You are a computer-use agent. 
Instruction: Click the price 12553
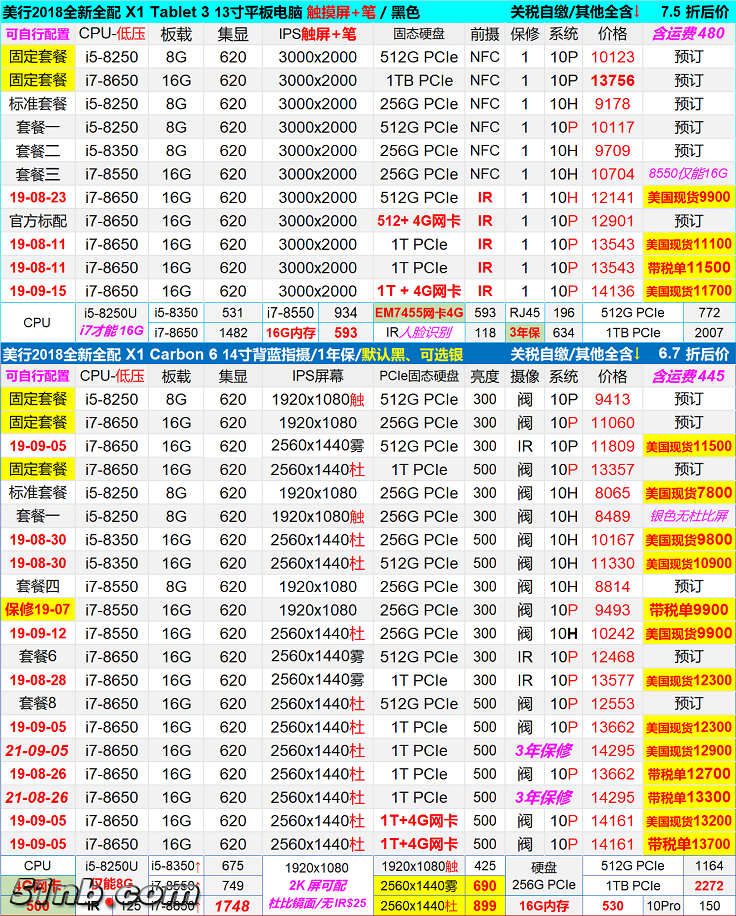612,703
